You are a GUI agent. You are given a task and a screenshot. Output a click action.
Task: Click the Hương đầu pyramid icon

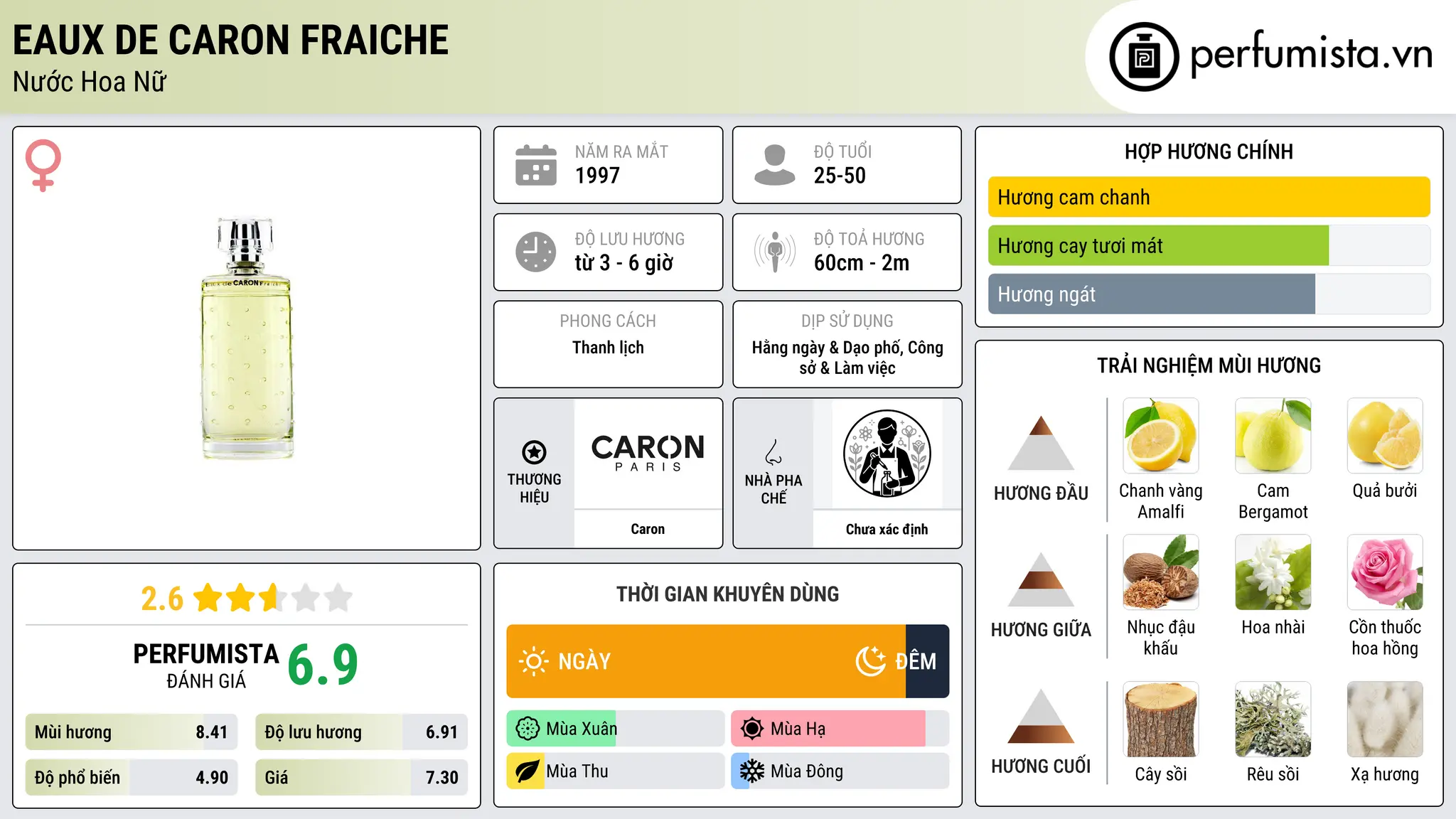(1041, 443)
